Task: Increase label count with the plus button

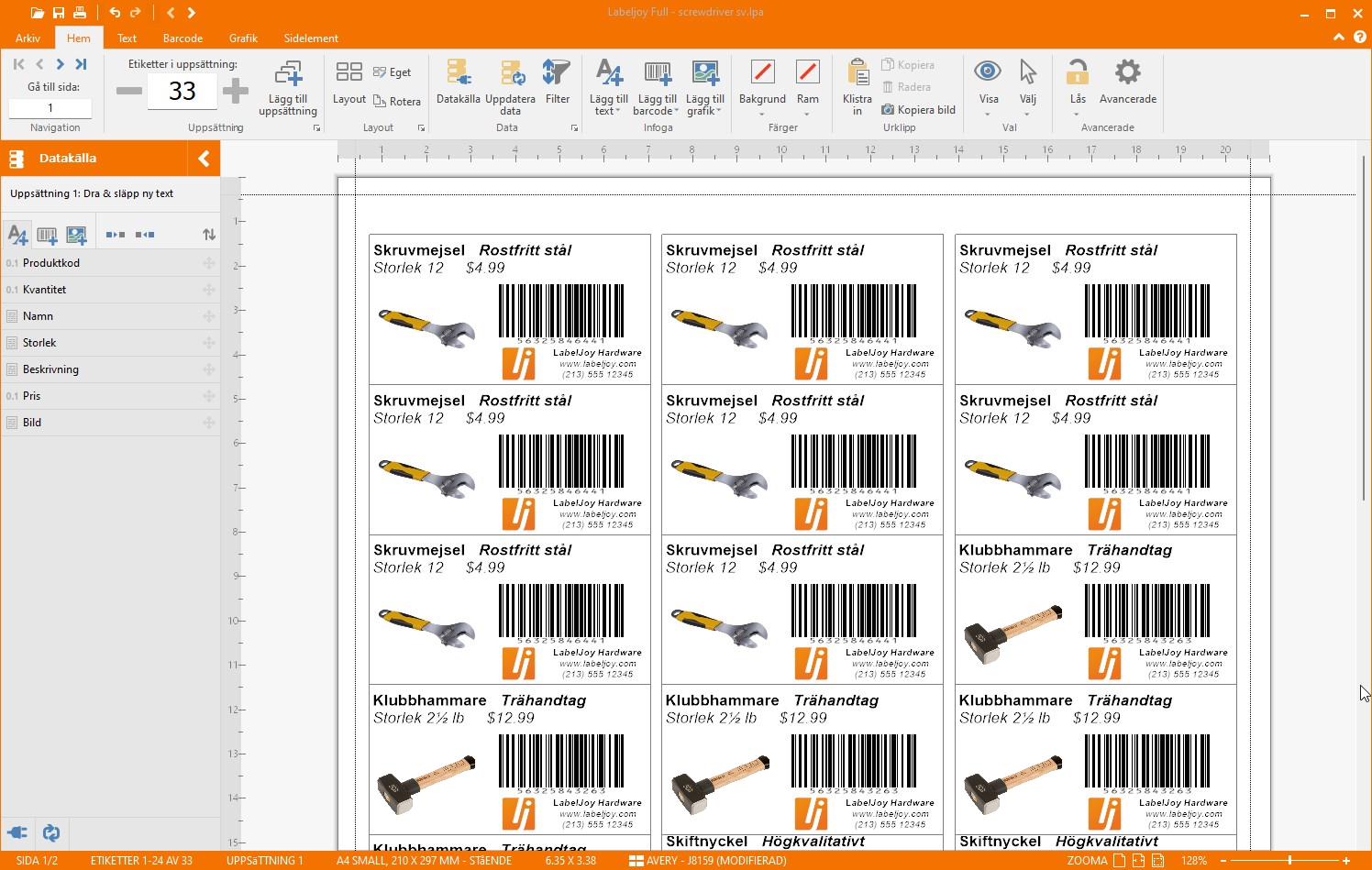Action: click(x=236, y=91)
